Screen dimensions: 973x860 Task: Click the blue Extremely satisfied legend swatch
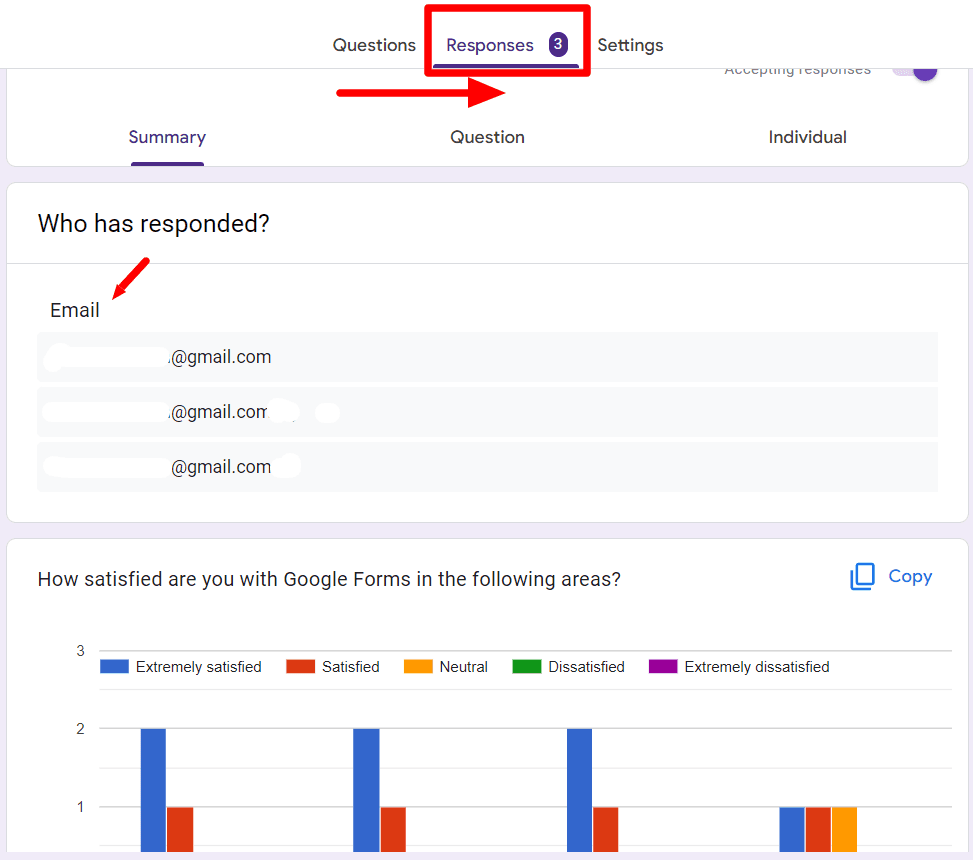tap(114, 666)
